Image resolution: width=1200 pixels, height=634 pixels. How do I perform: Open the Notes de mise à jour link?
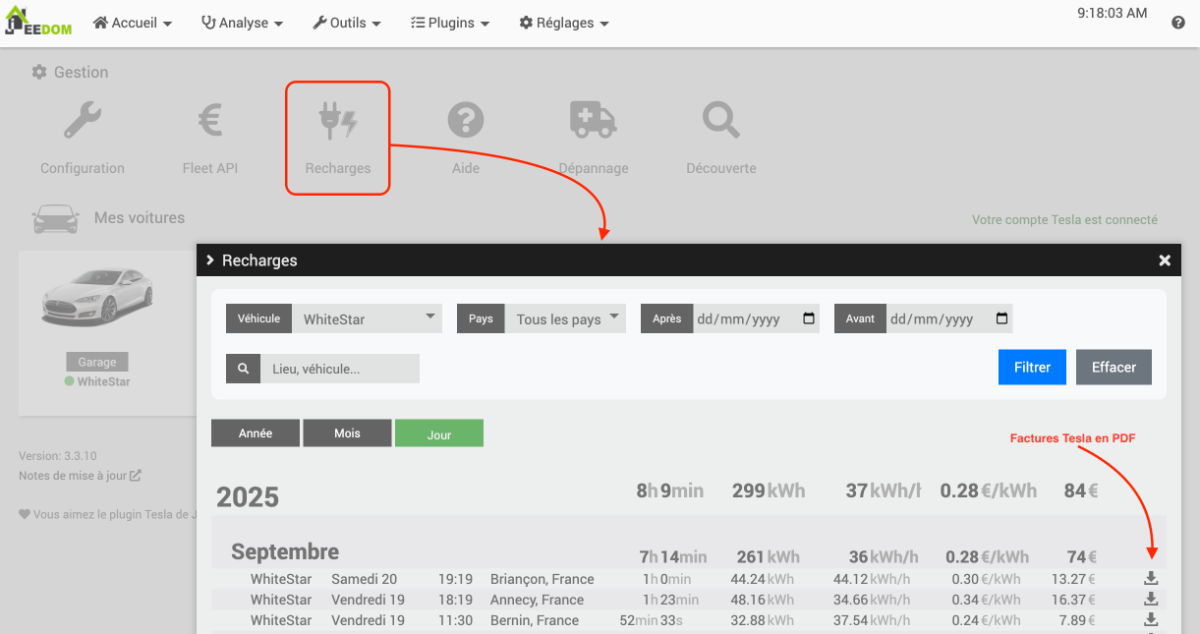click(80, 476)
